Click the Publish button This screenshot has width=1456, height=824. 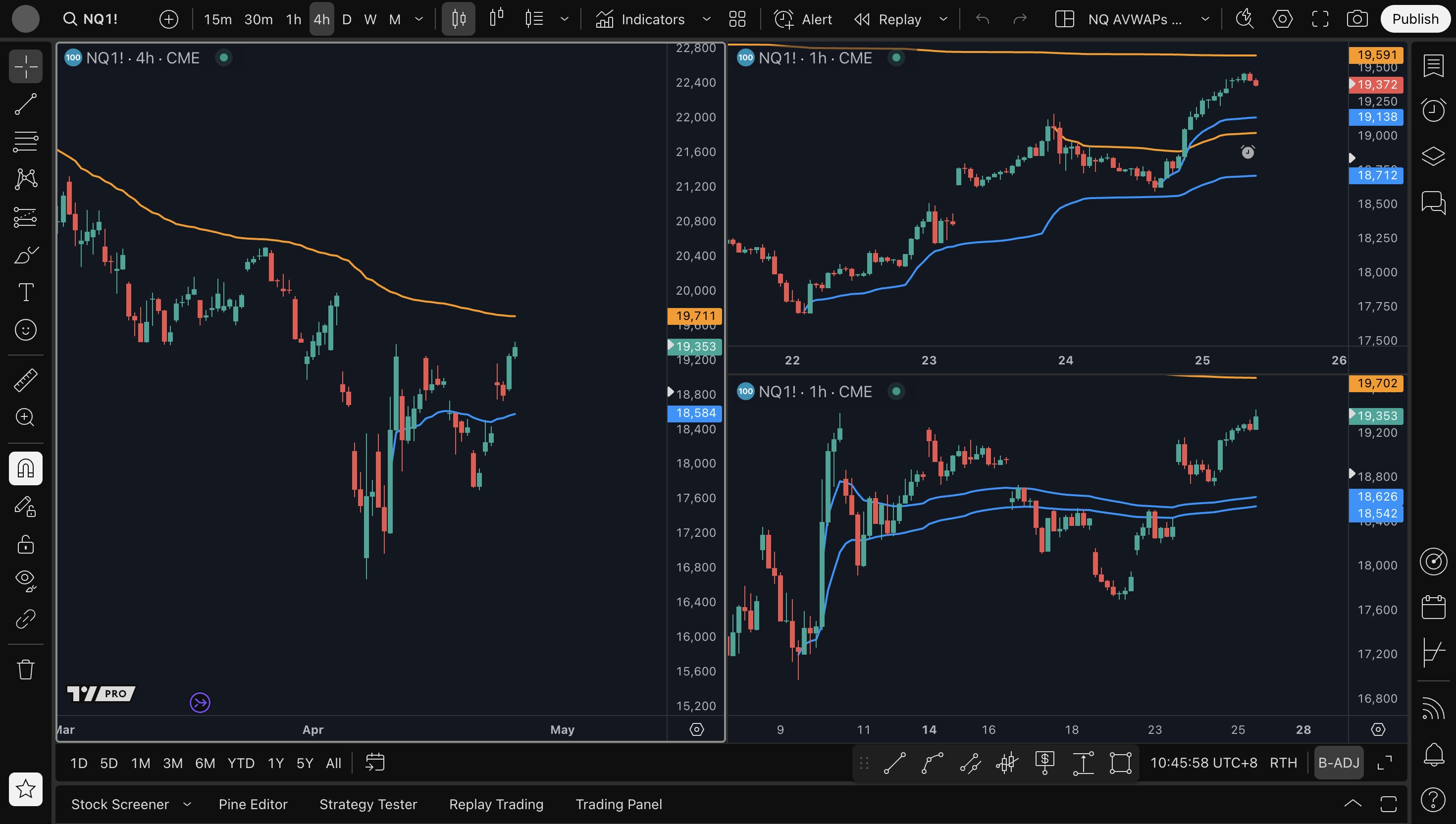click(1415, 19)
